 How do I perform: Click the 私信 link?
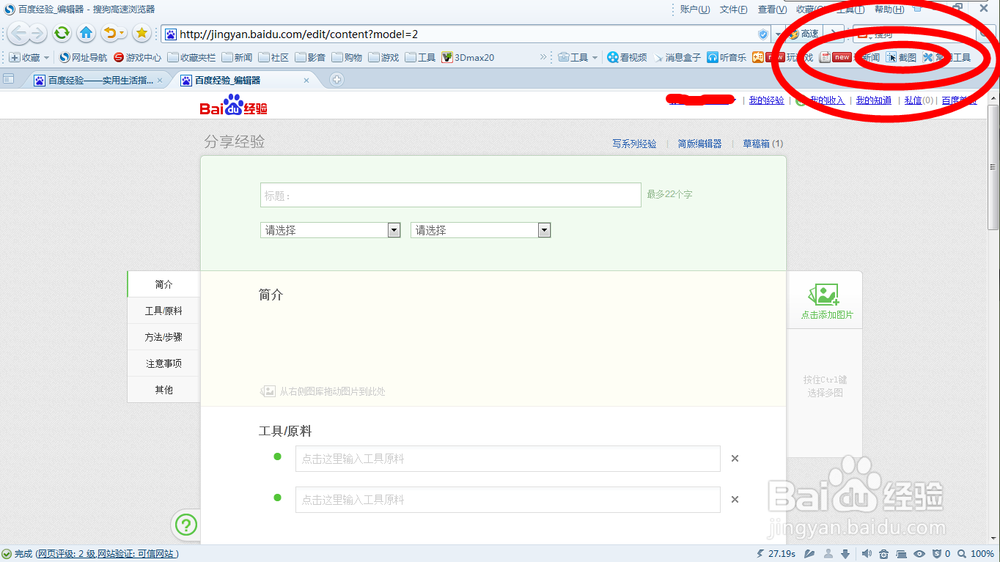913,100
